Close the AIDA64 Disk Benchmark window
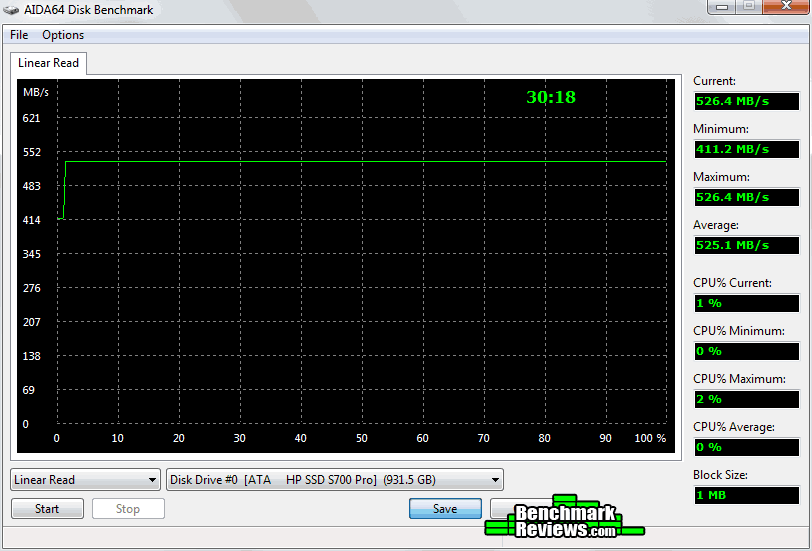This screenshot has height=551, width=812. tap(783, 8)
